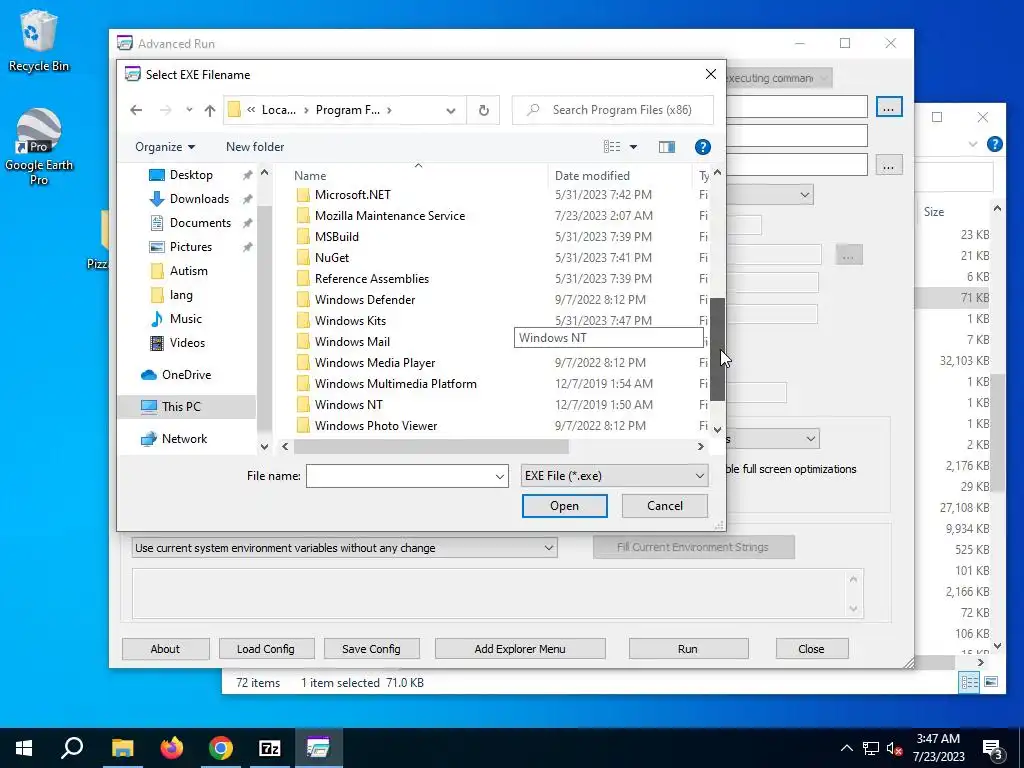Open File Explorer from taskbar
This screenshot has height=768, width=1024.
[x=122, y=748]
